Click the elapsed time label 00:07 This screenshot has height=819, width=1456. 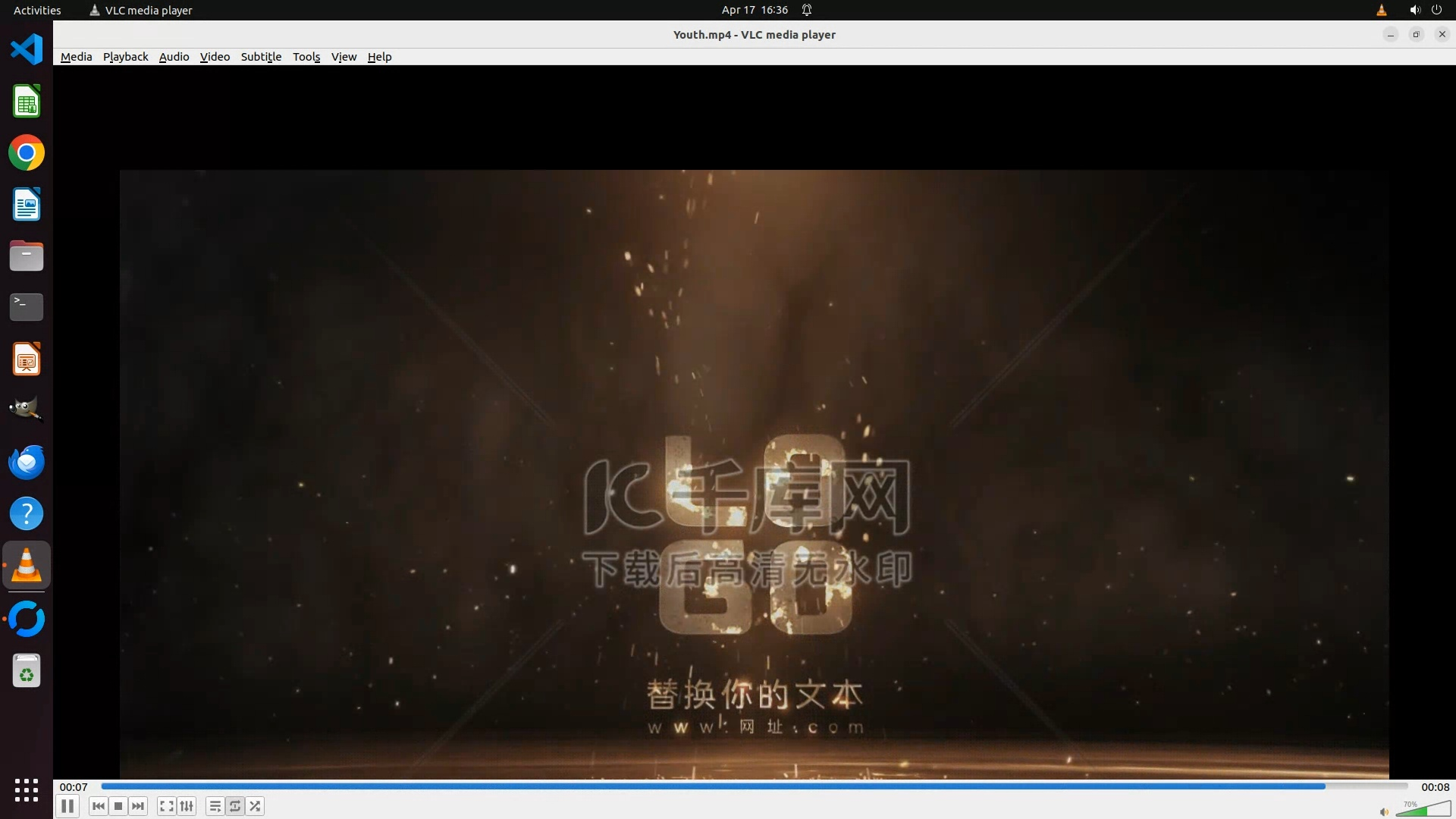coord(74,787)
